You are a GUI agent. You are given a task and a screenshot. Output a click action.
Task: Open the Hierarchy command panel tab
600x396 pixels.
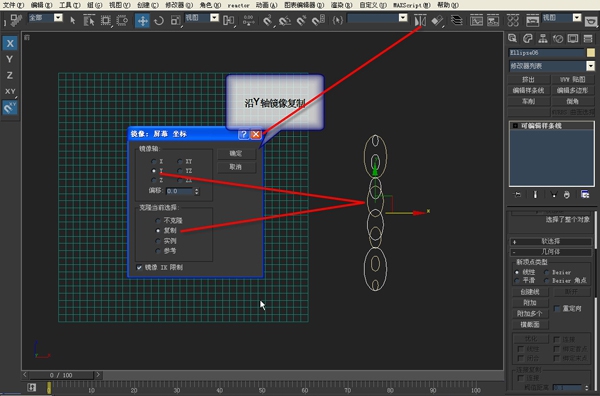pyautogui.click(x=543, y=38)
